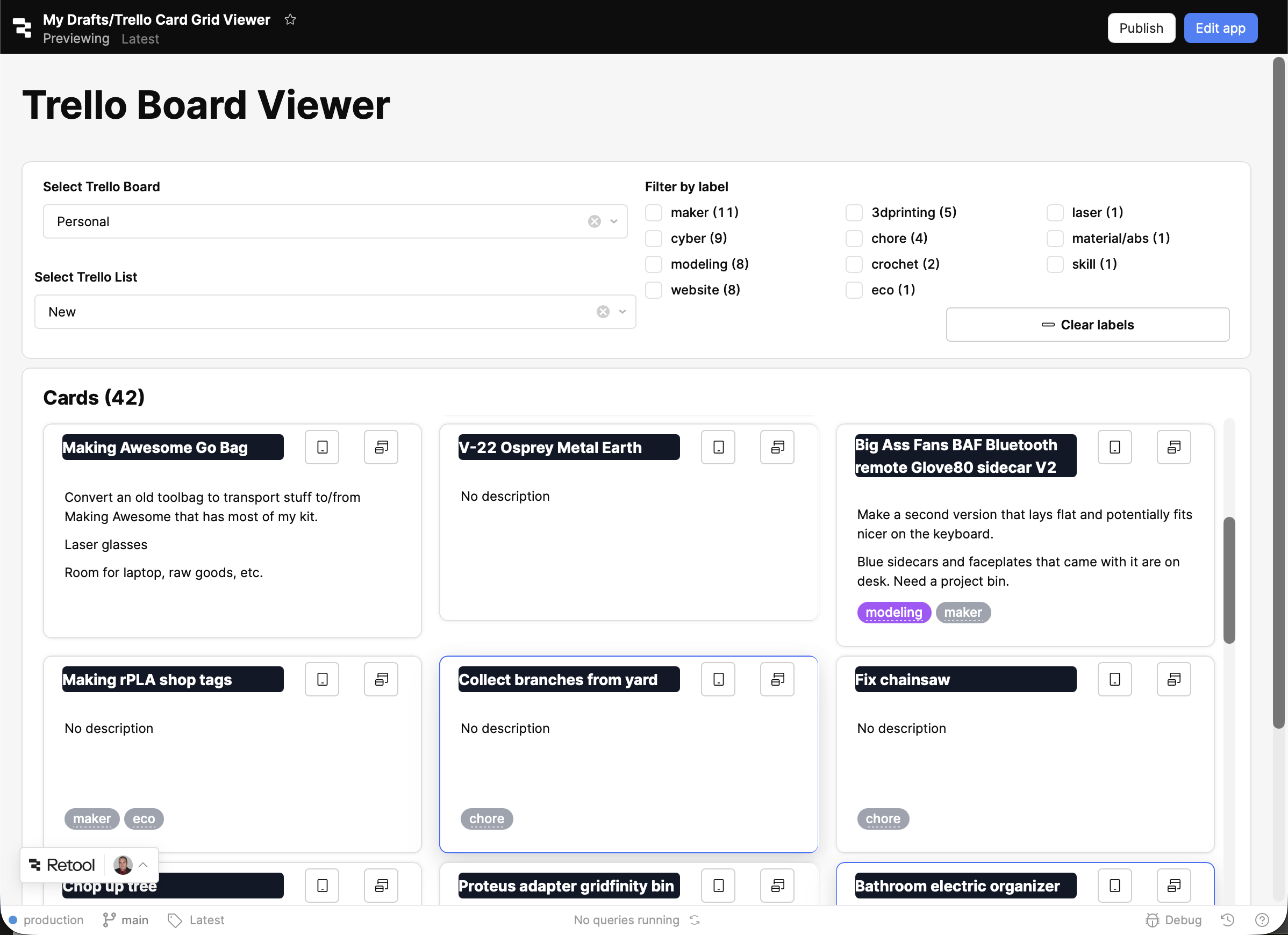
Task: Expand the Select Trello List dropdown arrow
Action: pyautogui.click(x=622, y=312)
